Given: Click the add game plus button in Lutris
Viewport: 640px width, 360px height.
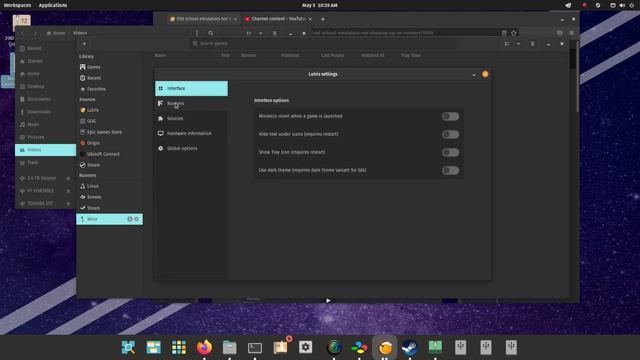Looking at the screenshot, I should [x=84, y=44].
